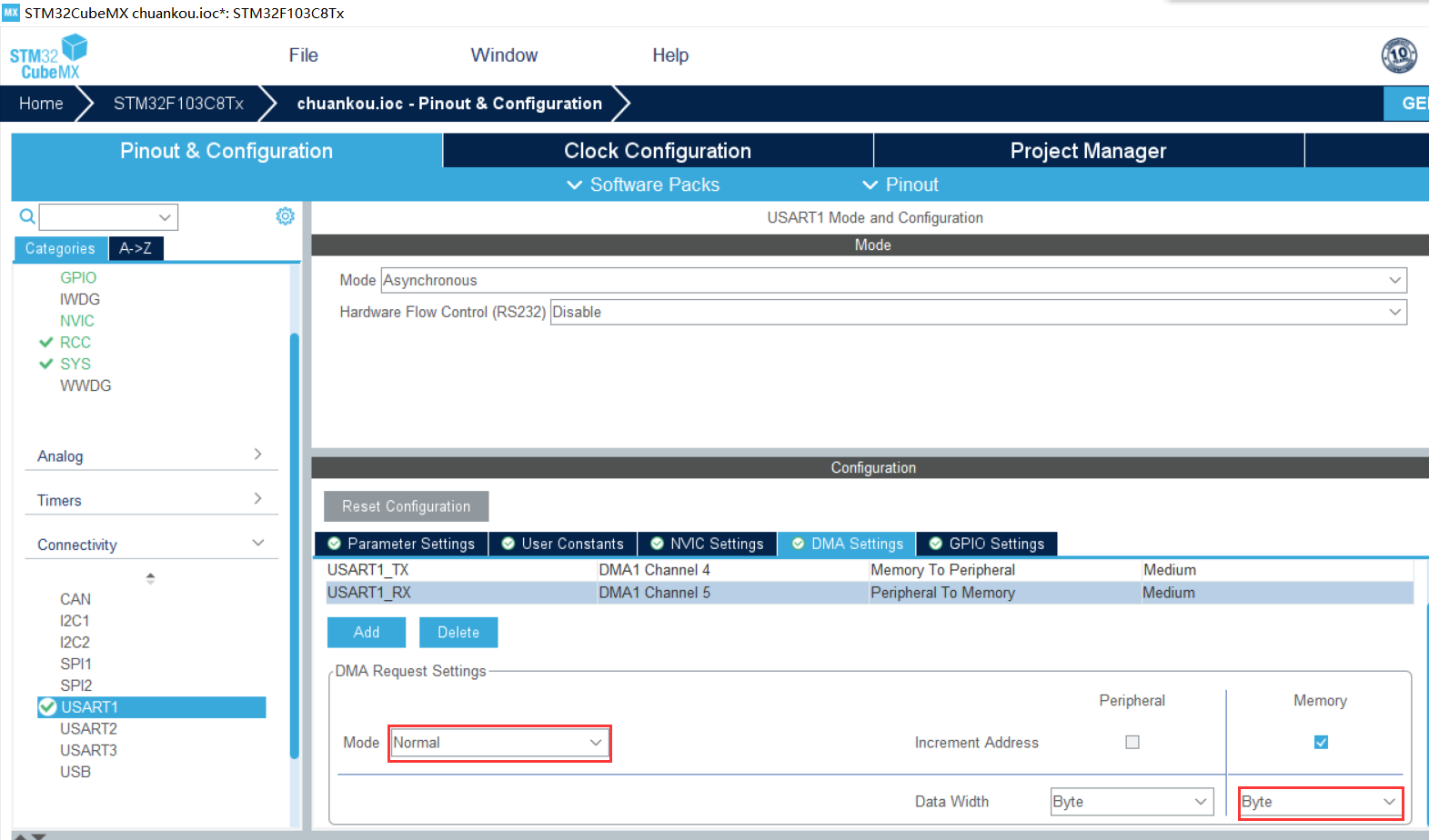Switch to Project Manager tab
The width and height of the screenshot is (1429, 840).
tap(1088, 151)
